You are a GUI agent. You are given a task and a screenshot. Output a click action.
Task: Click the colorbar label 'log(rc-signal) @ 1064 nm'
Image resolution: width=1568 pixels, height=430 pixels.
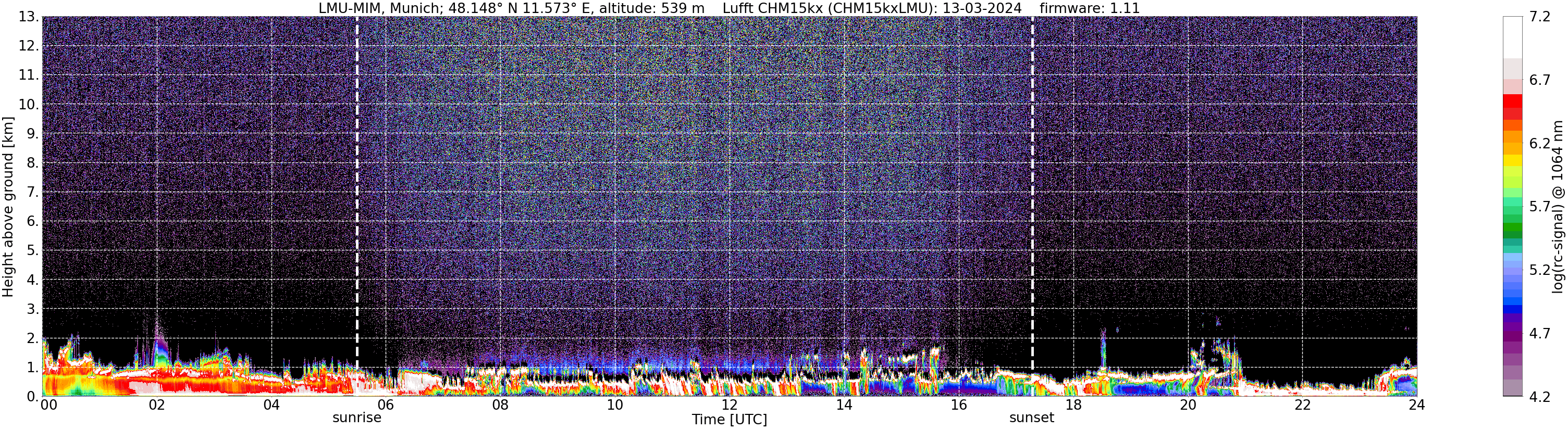(x=1557, y=207)
